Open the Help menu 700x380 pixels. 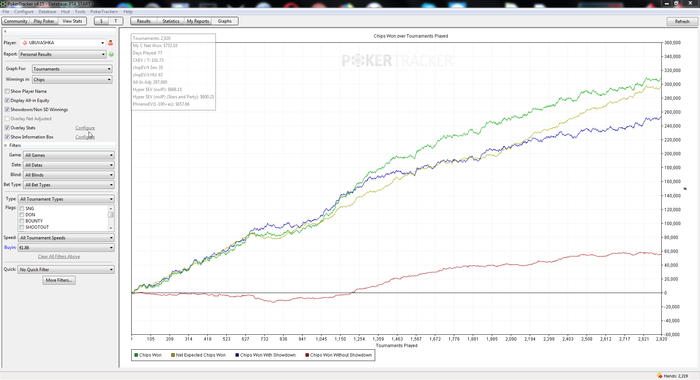coord(128,12)
